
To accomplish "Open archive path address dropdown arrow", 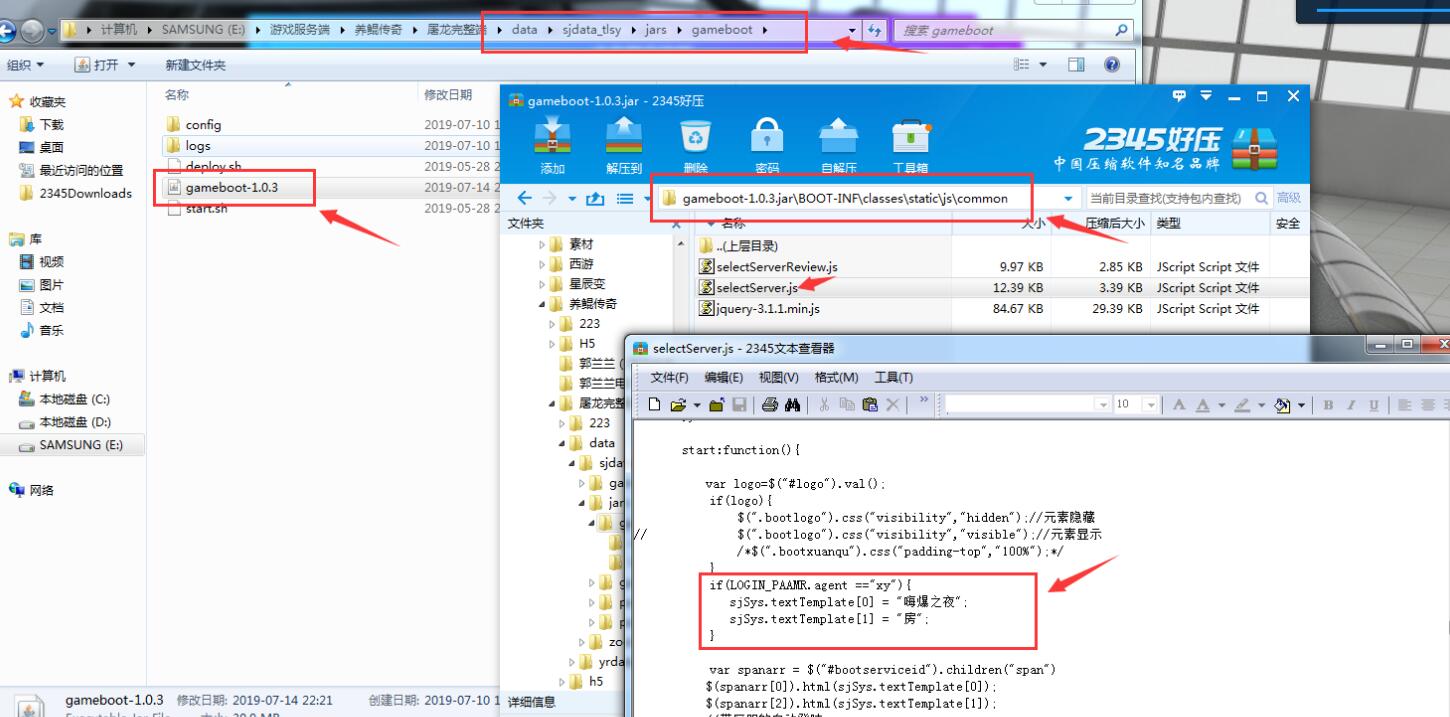I will [x=1069, y=198].
